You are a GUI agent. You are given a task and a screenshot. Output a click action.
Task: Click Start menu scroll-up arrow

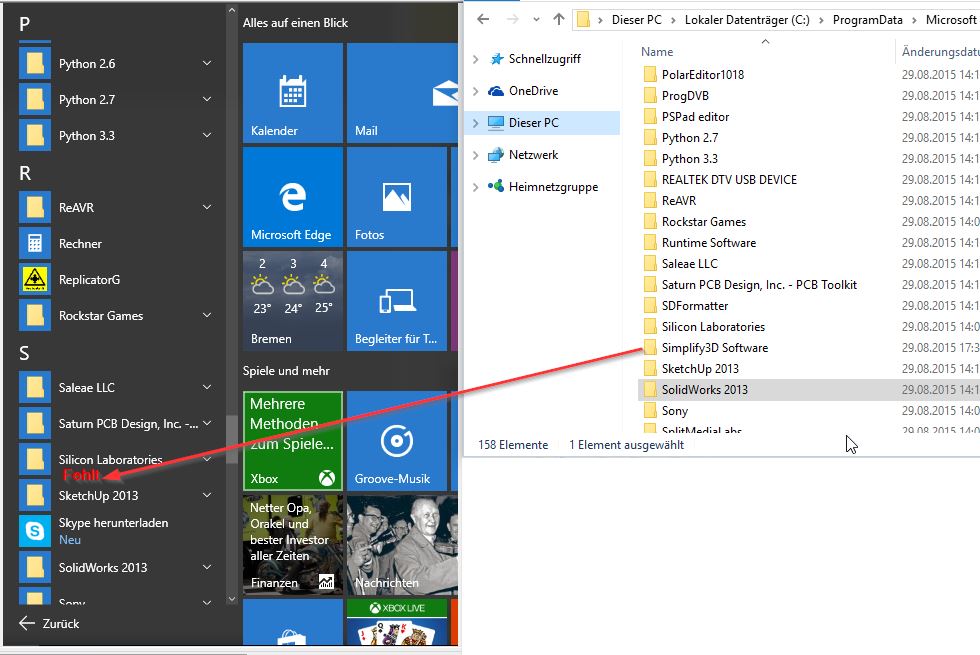(x=231, y=10)
